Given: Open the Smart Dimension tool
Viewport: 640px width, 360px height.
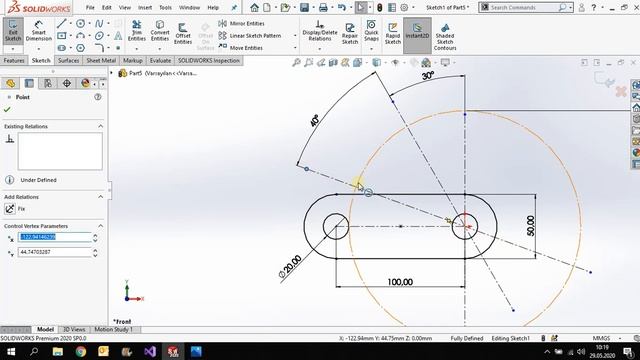Looking at the screenshot, I should [39, 31].
